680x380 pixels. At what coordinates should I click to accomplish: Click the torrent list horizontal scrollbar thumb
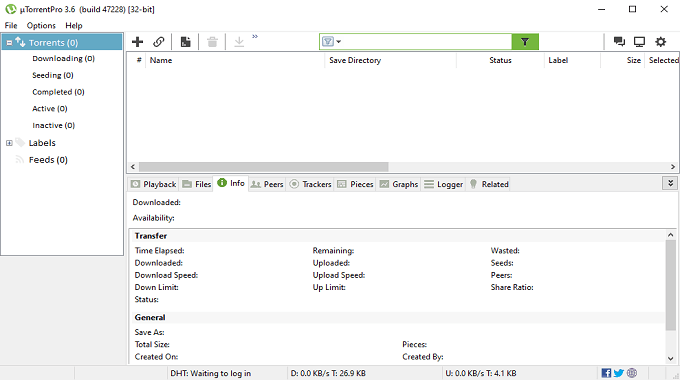click(264, 167)
